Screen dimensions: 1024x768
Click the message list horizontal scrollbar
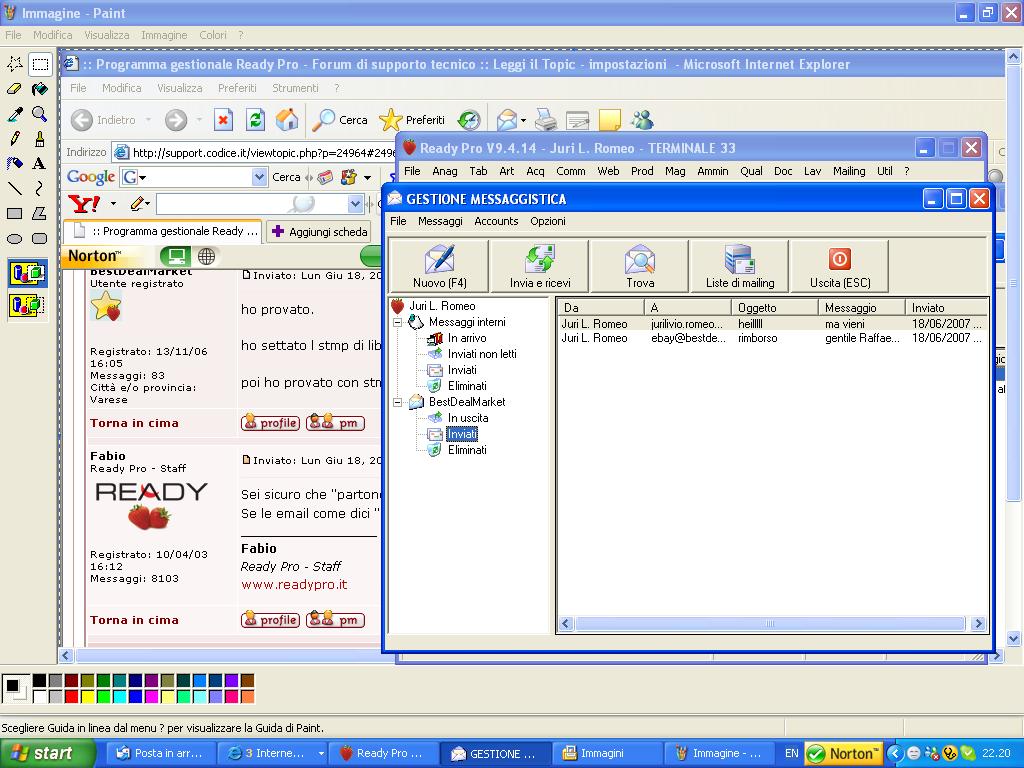click(x=772, y=624)
